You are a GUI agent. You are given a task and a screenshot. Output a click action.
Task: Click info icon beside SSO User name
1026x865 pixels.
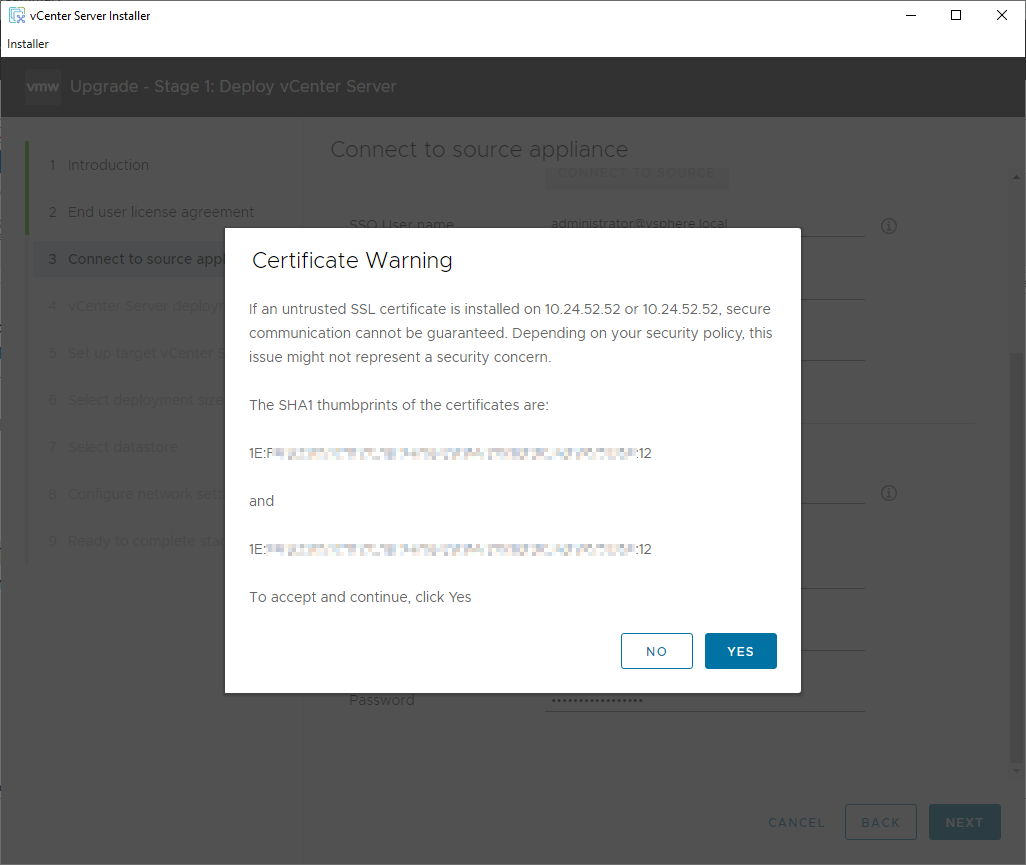888,226
